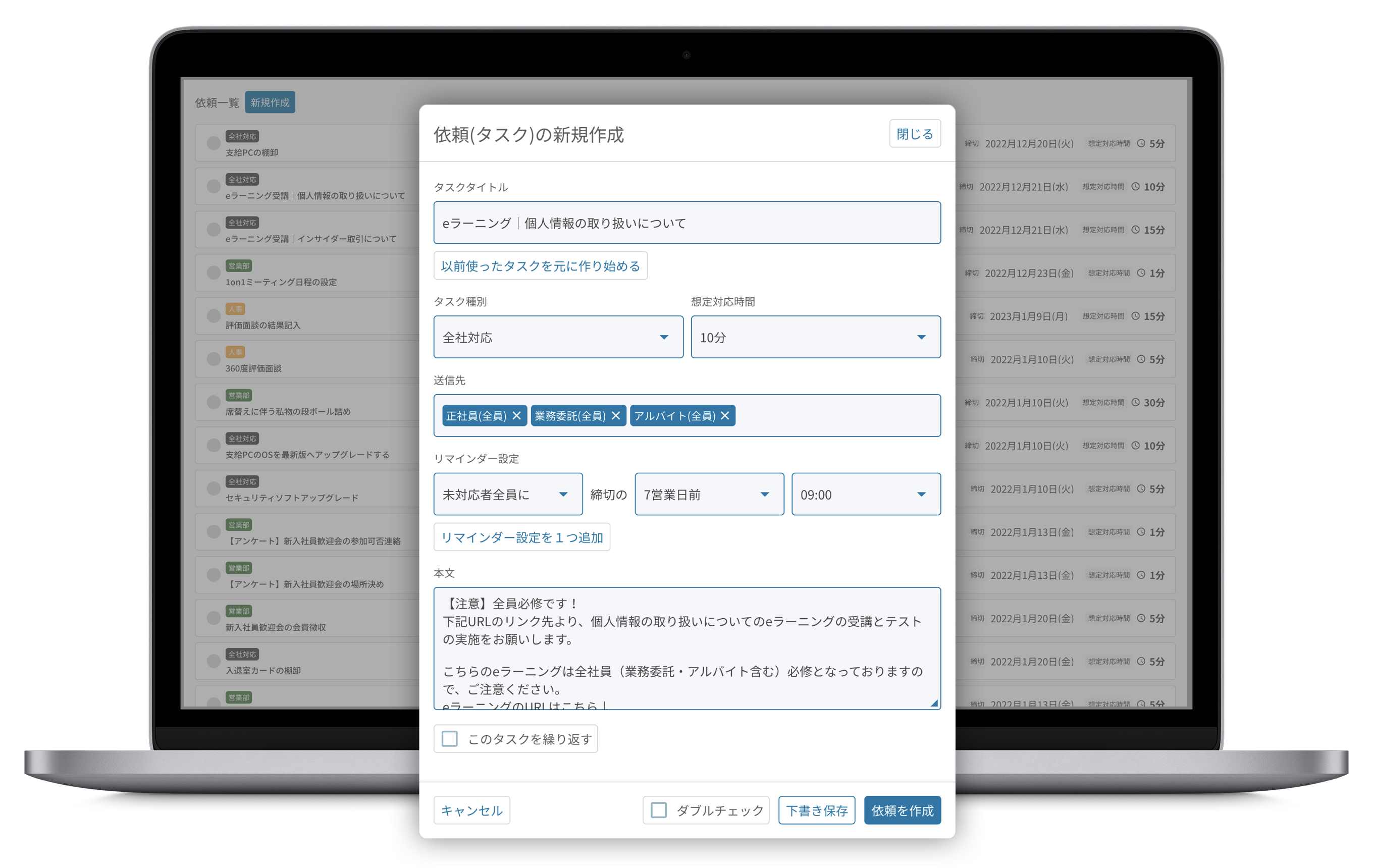Enable このタスクを繰り返す checkbox
The image size is (1373, 868).
coord(450,739)
